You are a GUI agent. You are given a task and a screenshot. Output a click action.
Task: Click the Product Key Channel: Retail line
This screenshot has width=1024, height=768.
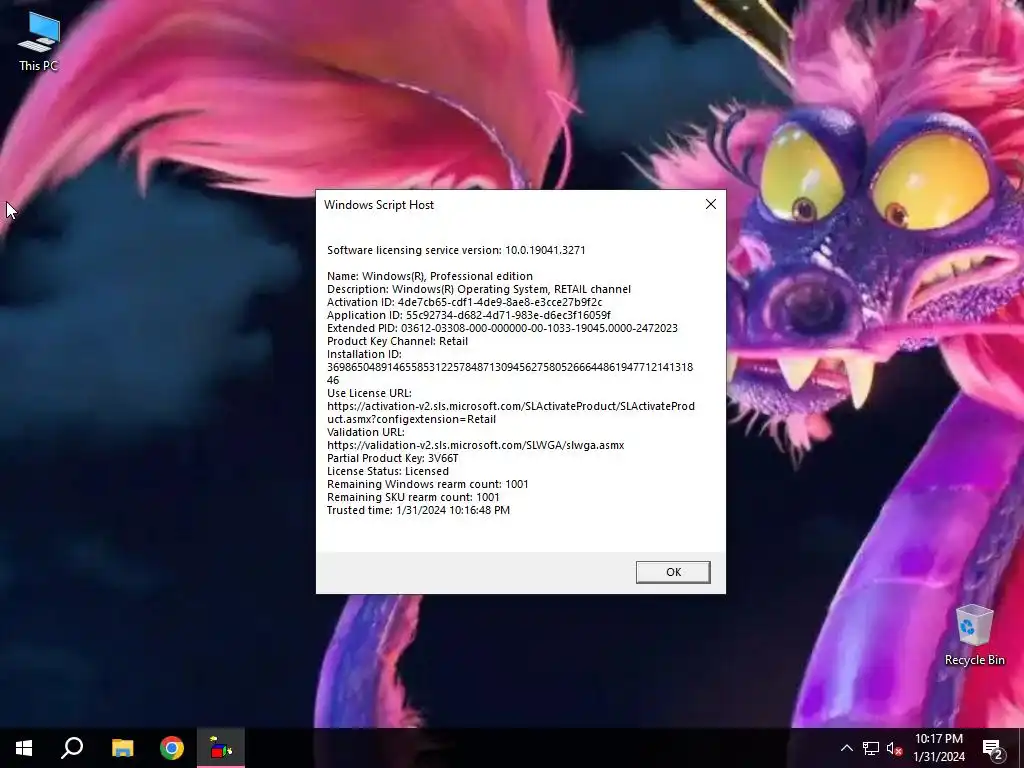397,341
